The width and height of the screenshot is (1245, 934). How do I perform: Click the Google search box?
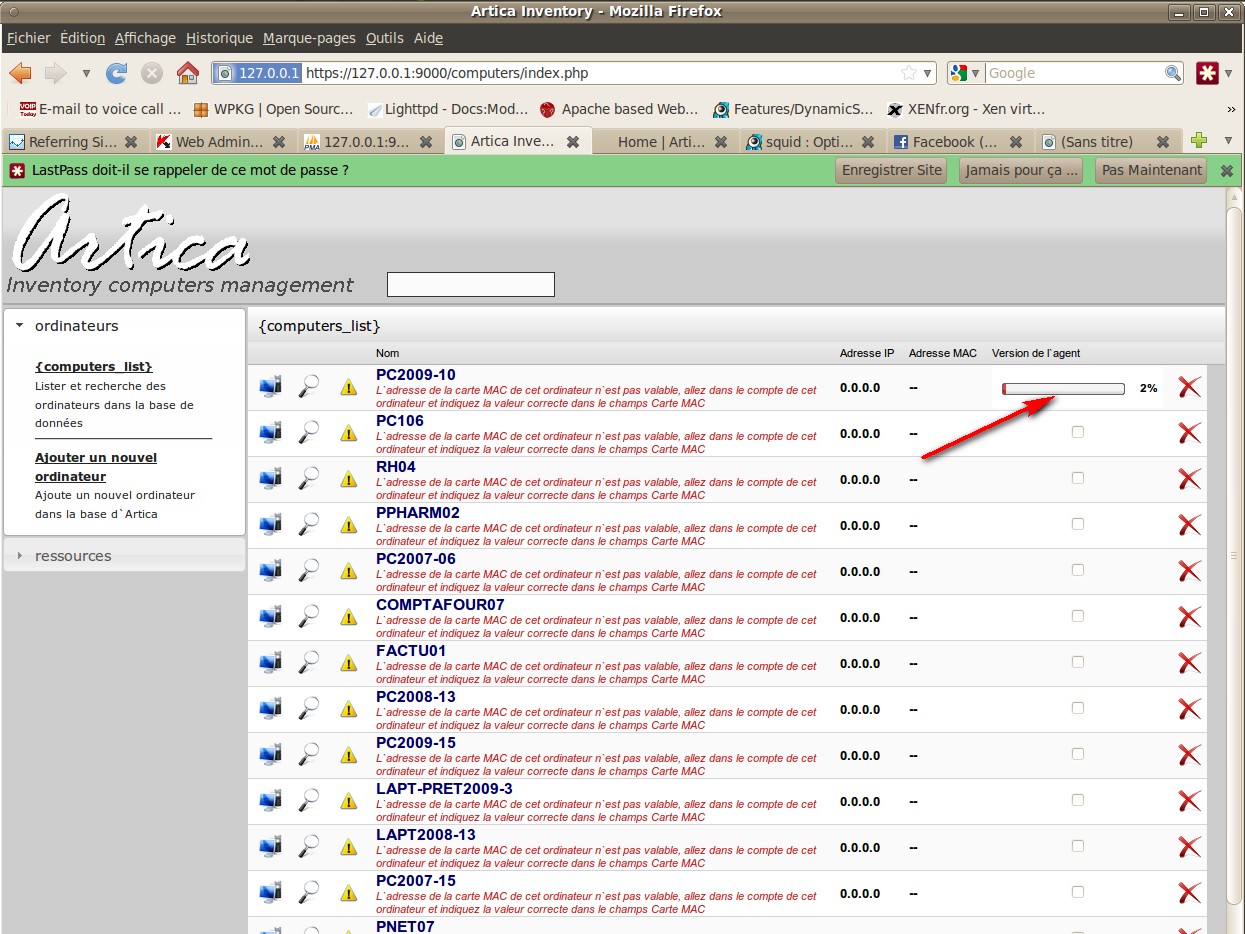click(1074, 73)
